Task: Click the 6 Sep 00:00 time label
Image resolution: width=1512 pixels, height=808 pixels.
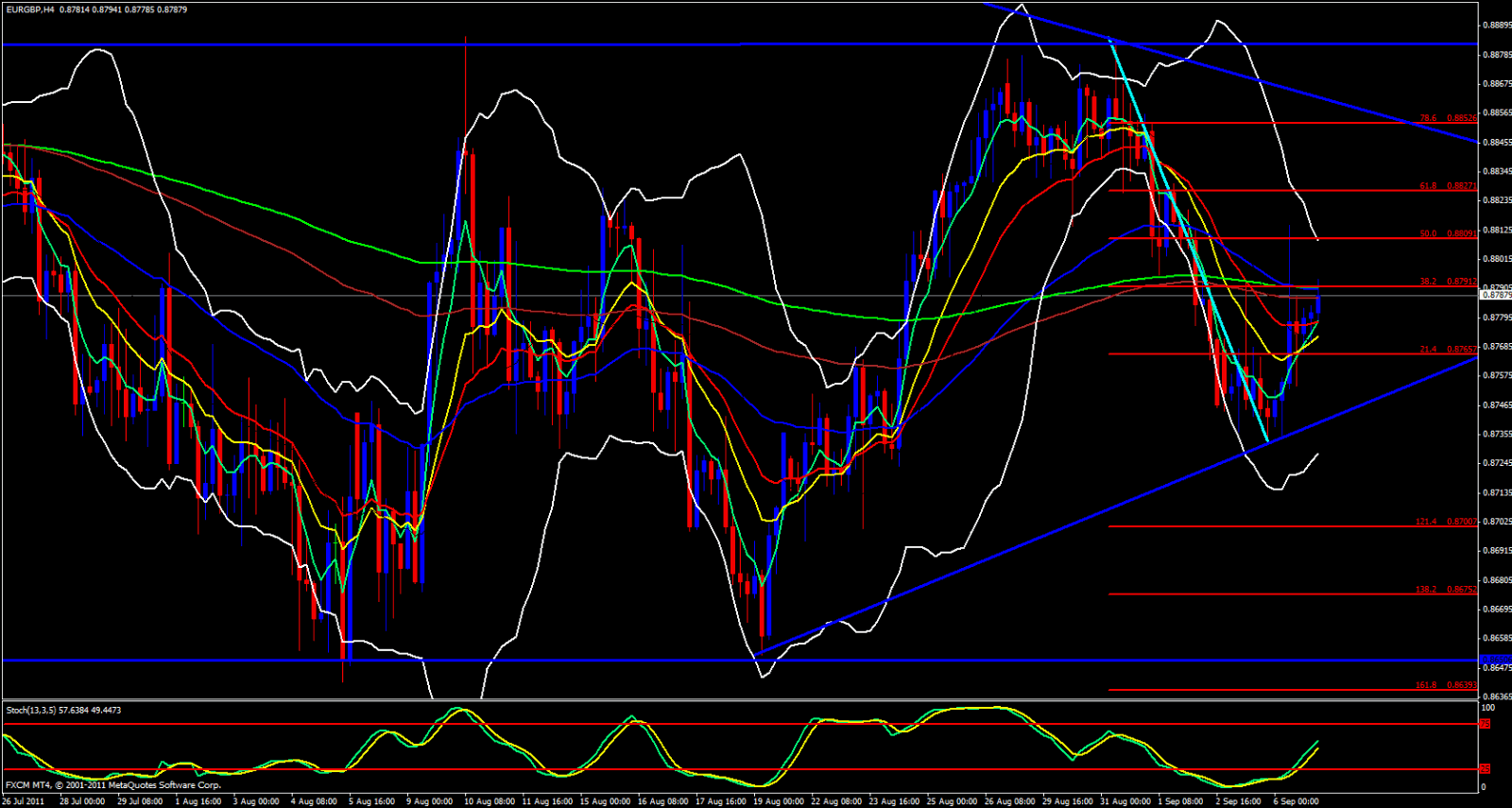Action: tap(1295, 801)
